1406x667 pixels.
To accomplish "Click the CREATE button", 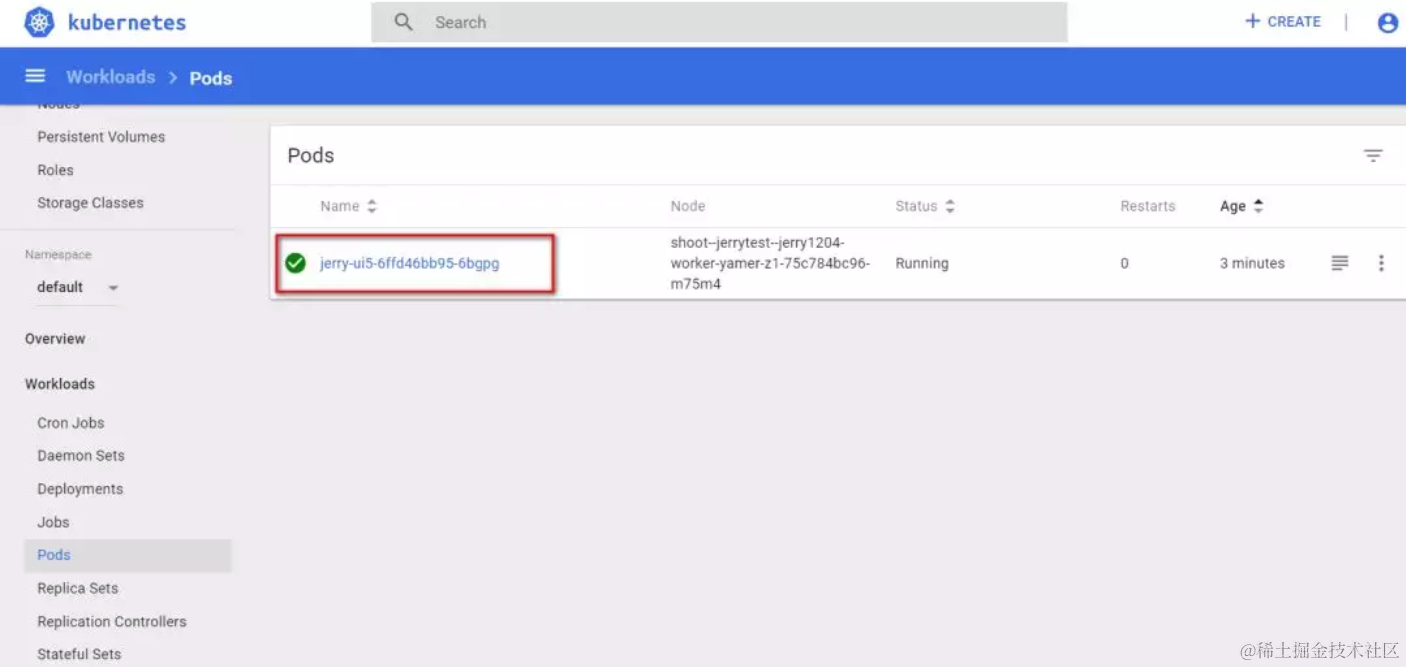I will [1283, 21].
